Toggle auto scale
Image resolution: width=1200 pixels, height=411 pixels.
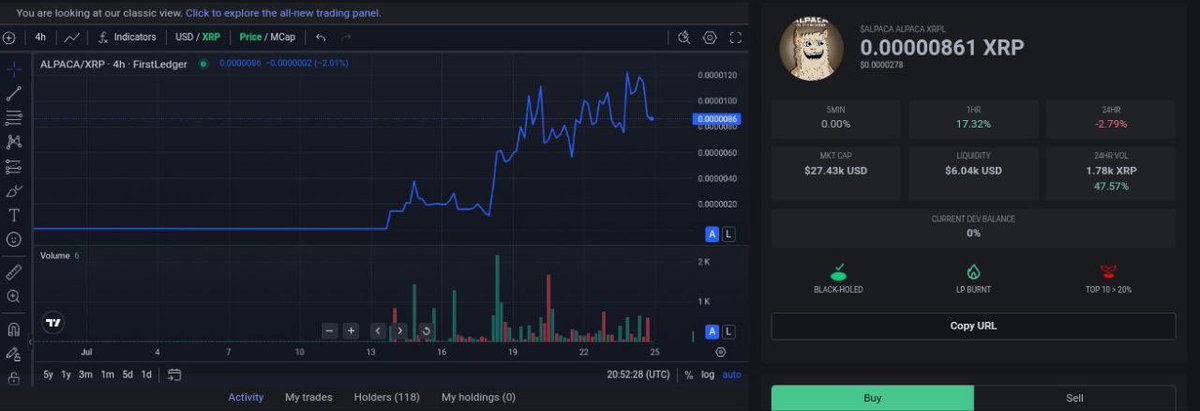click(732, 375)
